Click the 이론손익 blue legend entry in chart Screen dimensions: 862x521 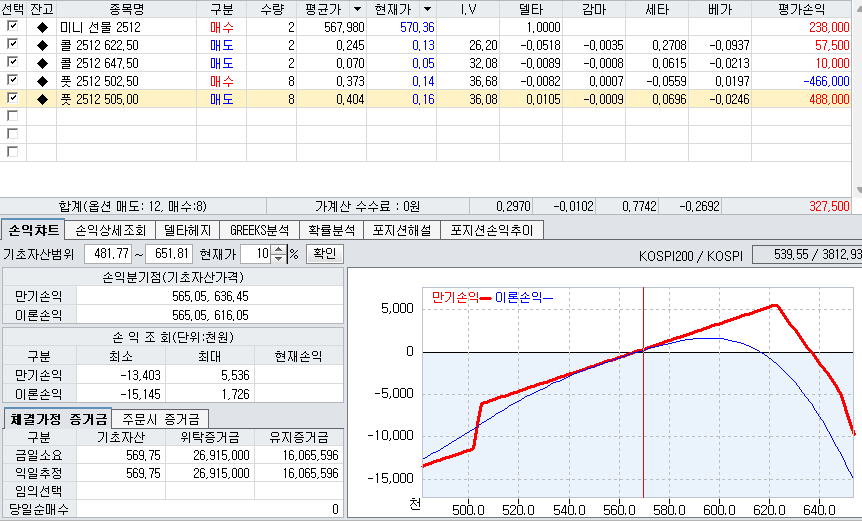click(523, 298)
